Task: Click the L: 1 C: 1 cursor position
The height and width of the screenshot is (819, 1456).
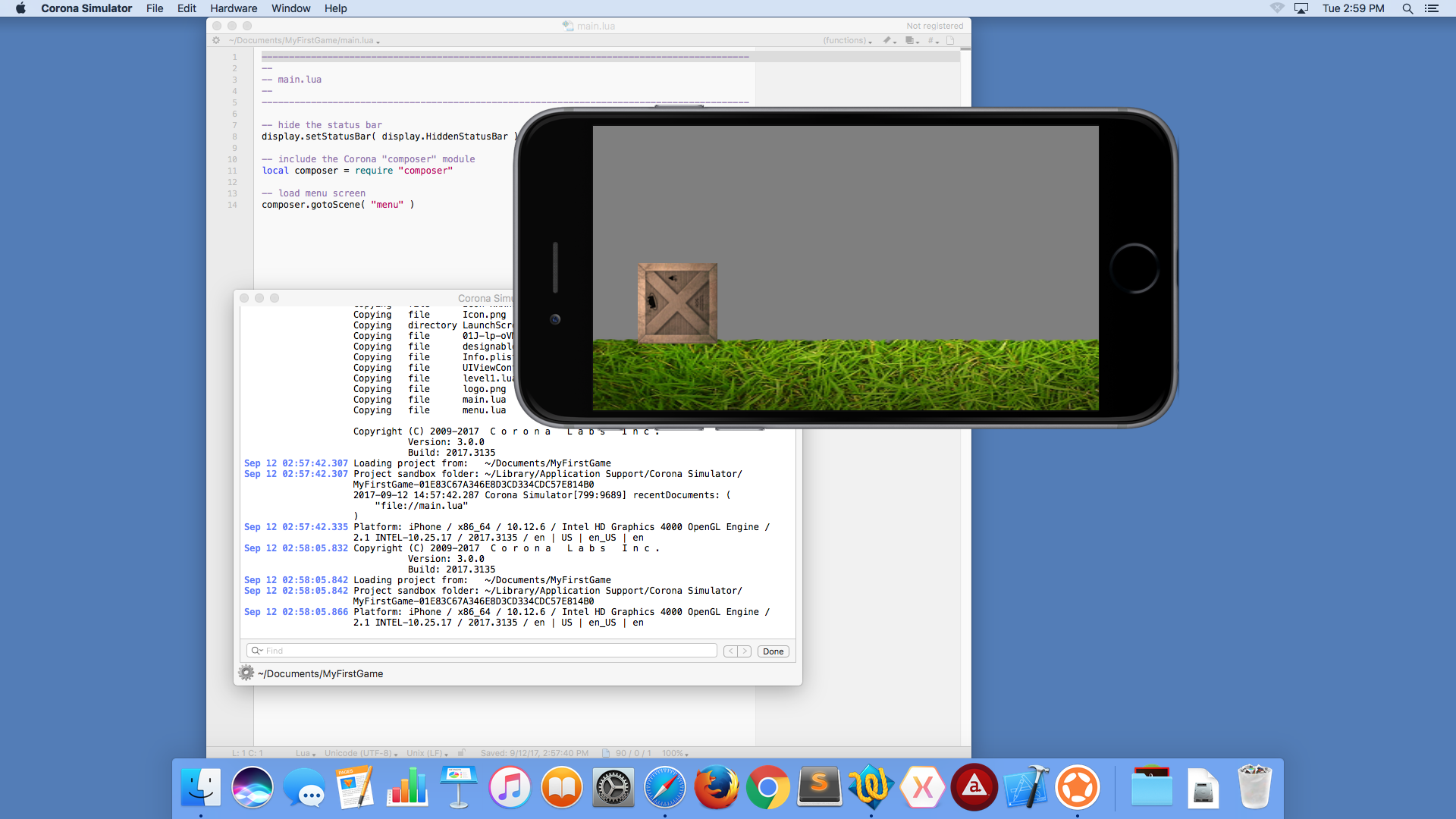Action: point(247,753)
